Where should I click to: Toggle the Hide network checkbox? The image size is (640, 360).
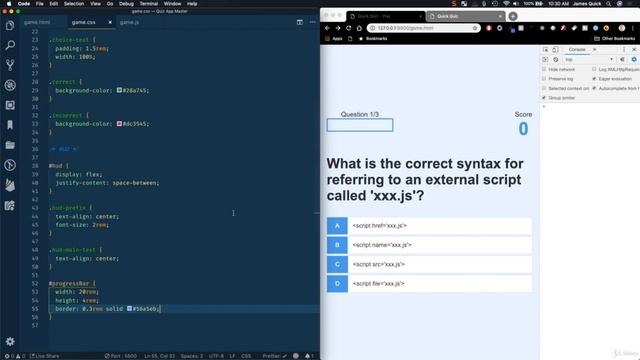544,69
